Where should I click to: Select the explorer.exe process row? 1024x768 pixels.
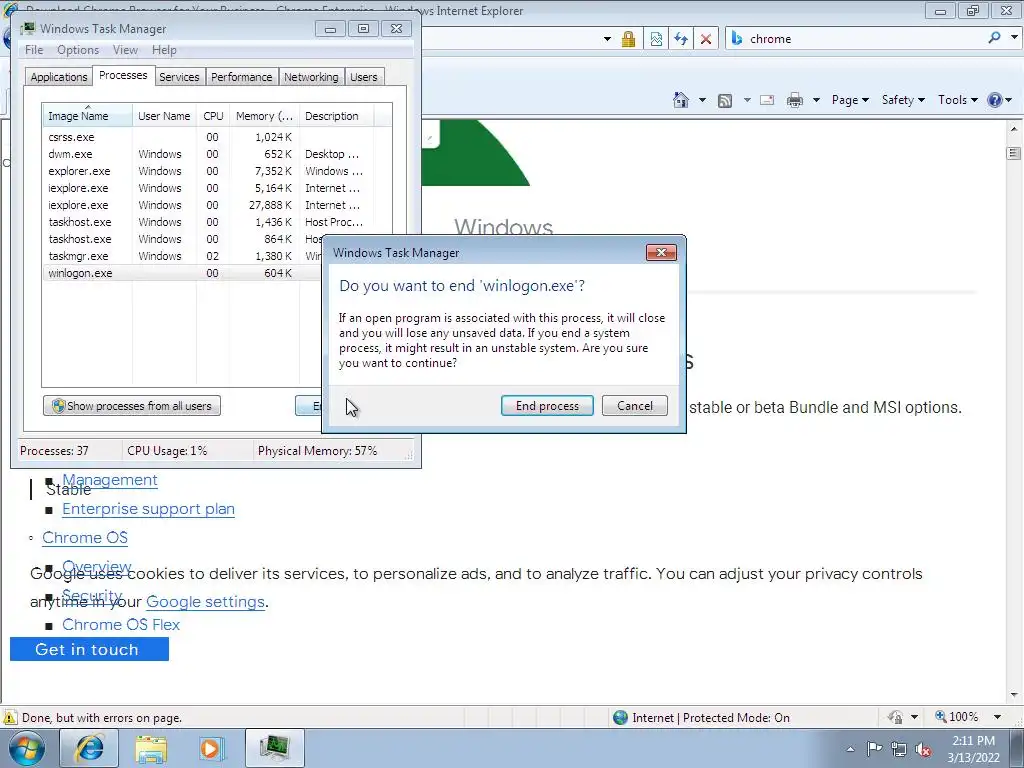point(217,171)
